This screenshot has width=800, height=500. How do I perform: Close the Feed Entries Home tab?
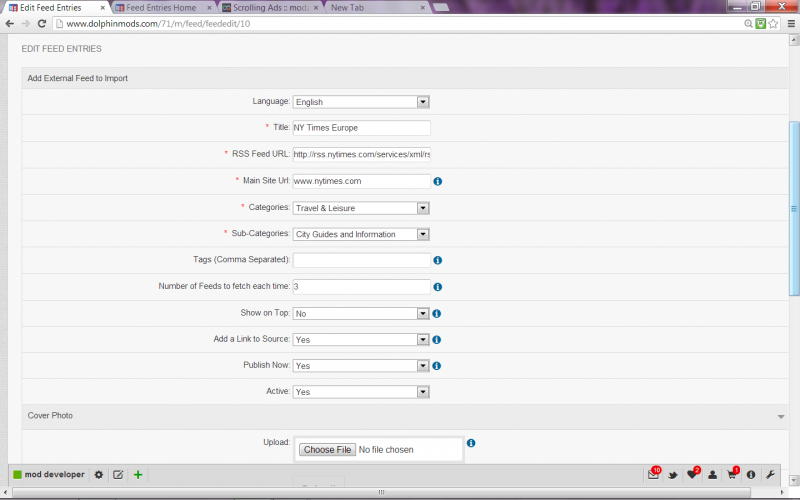tap(209, 8)
